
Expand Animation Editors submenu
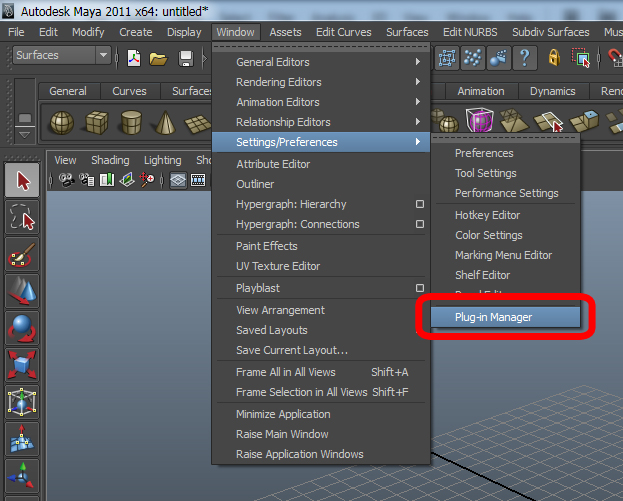321,102
